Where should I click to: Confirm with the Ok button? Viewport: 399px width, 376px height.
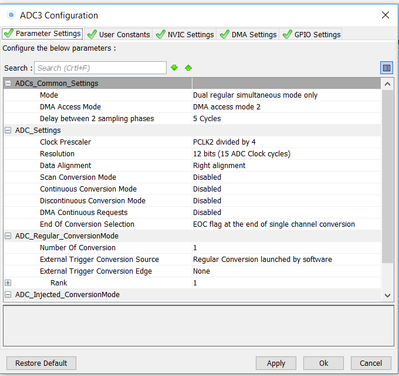323,363
